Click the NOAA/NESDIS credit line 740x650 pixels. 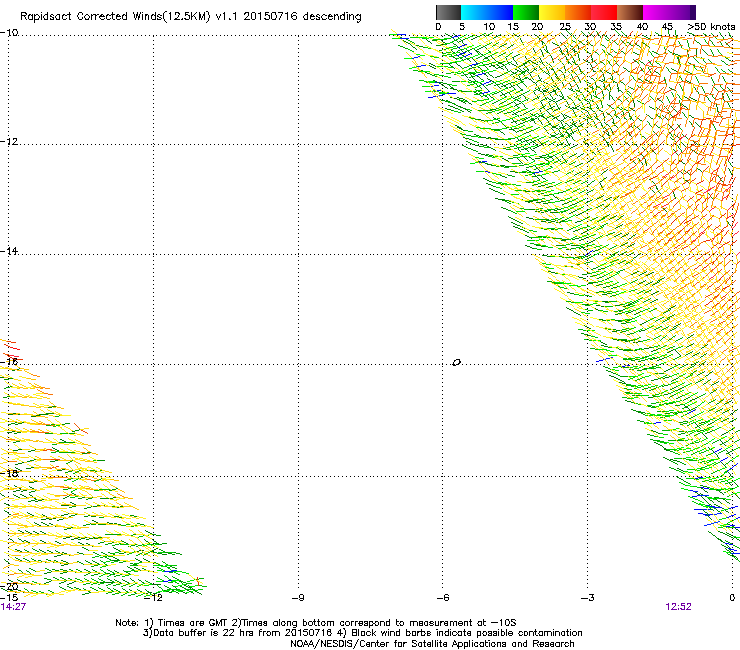432,644
